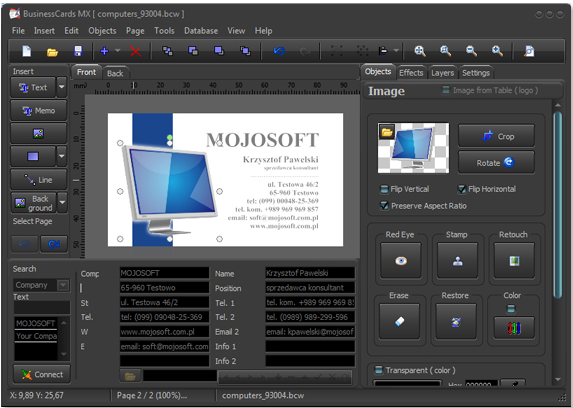The height and width of the screenshot is (408, 573).
Task: Open the Help menu
Action: point(263,31)
